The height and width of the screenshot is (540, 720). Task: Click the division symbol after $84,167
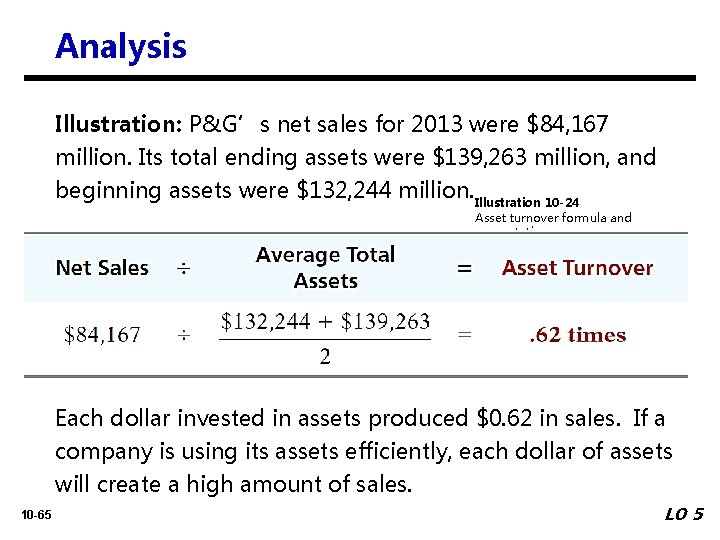[x=184, y=336]
